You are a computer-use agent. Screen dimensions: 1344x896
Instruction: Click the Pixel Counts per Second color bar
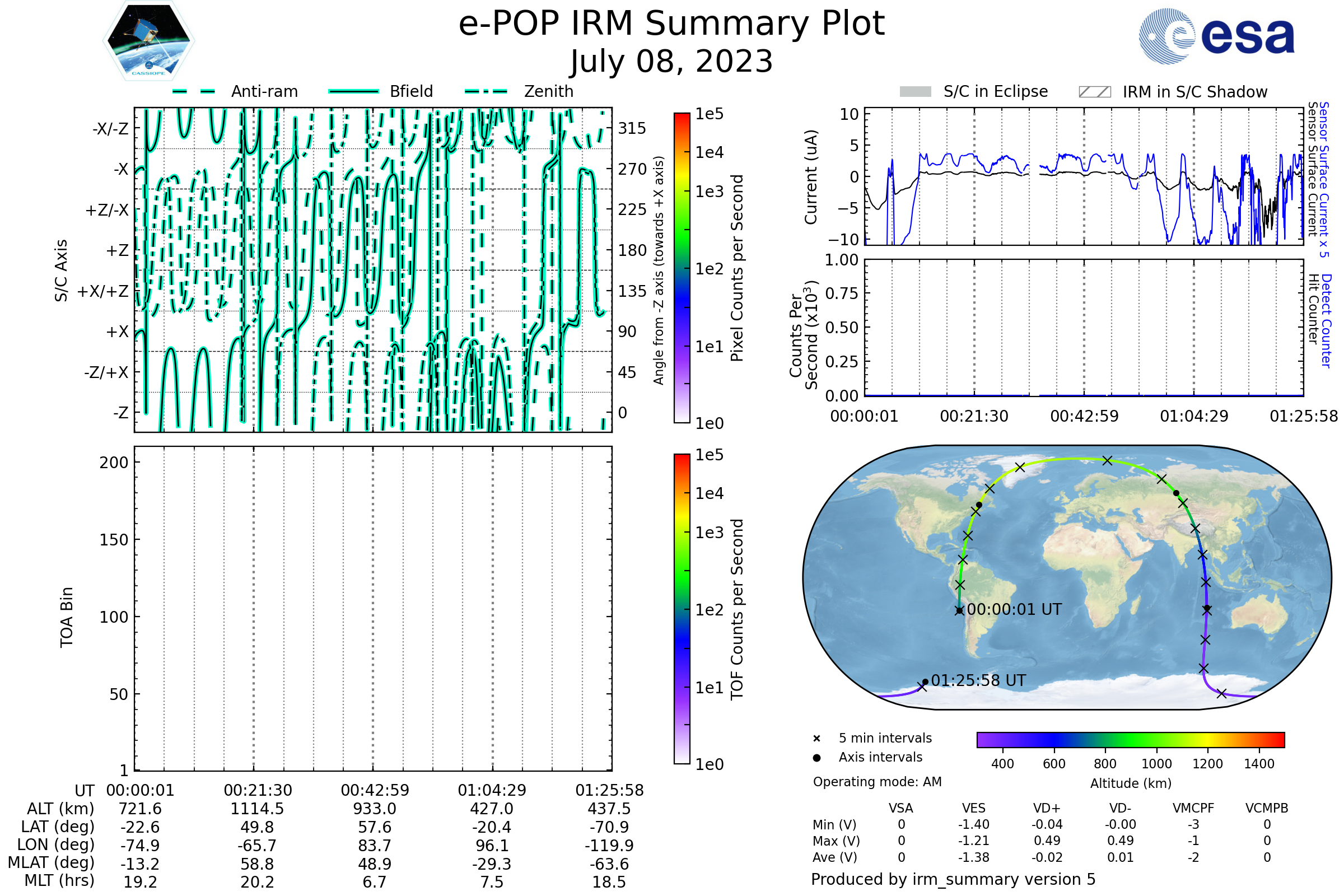(682, 268)
